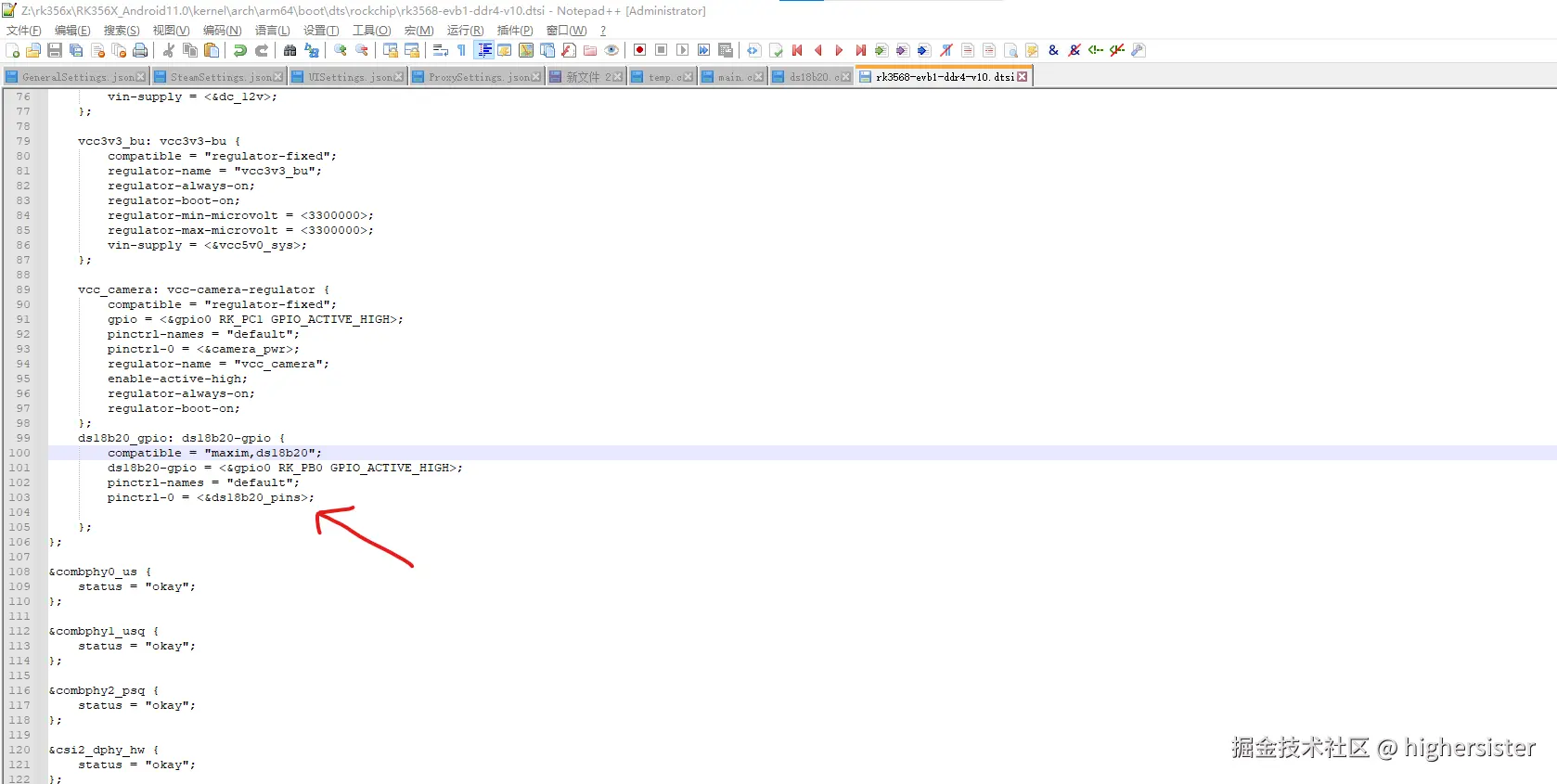Save the current file
The width and height of the screenshot is (1557, 784).
tap(55, 50)
